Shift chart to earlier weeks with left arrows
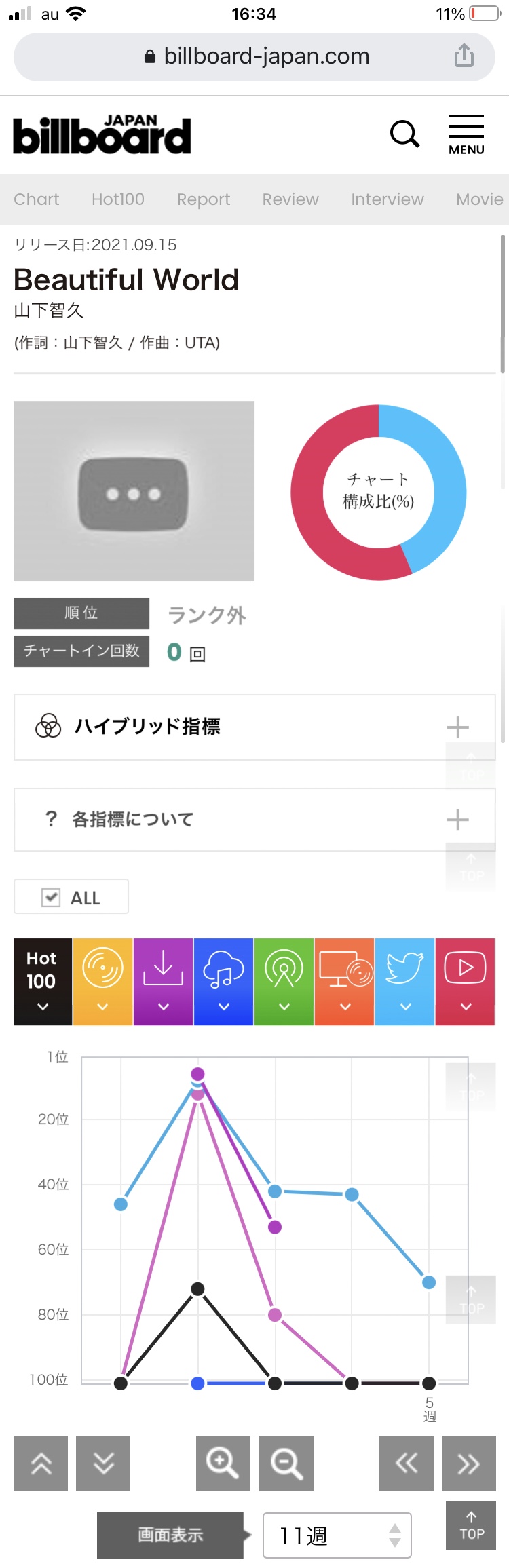 (x=407, y=1463)
